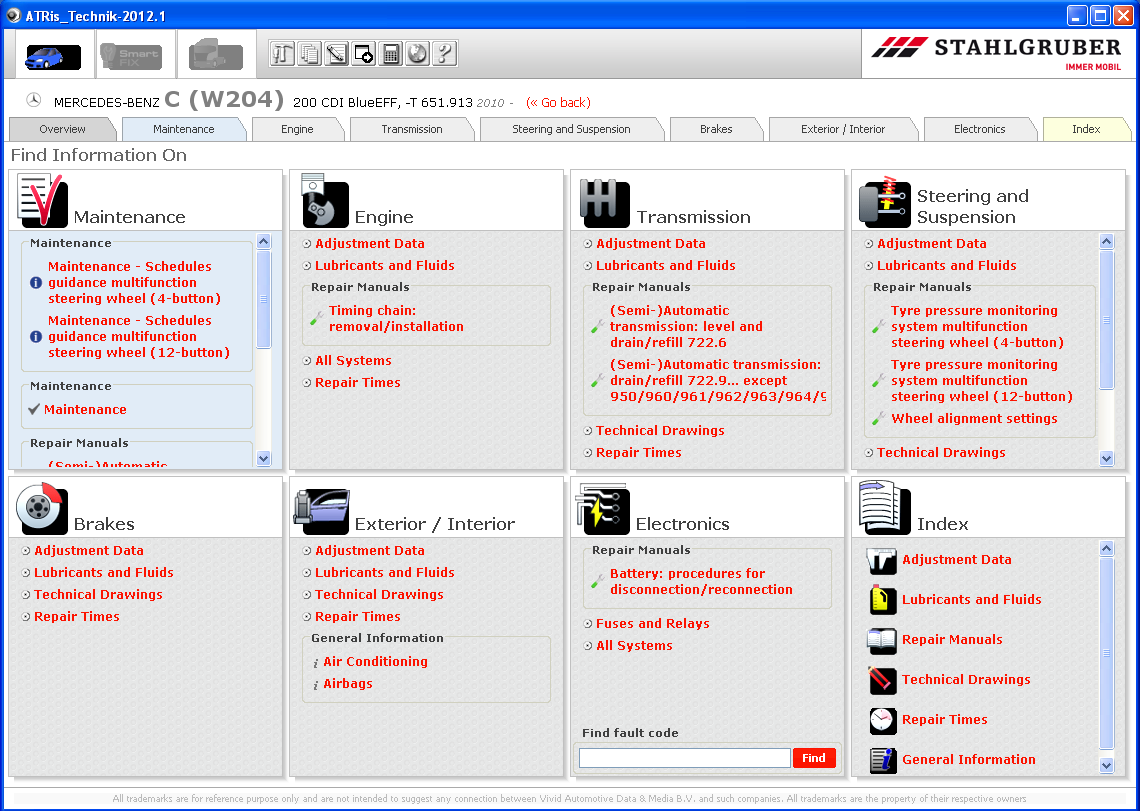Click the globe toolbar icon
This screenshot has height=811, width=1140.
[417, 54]
